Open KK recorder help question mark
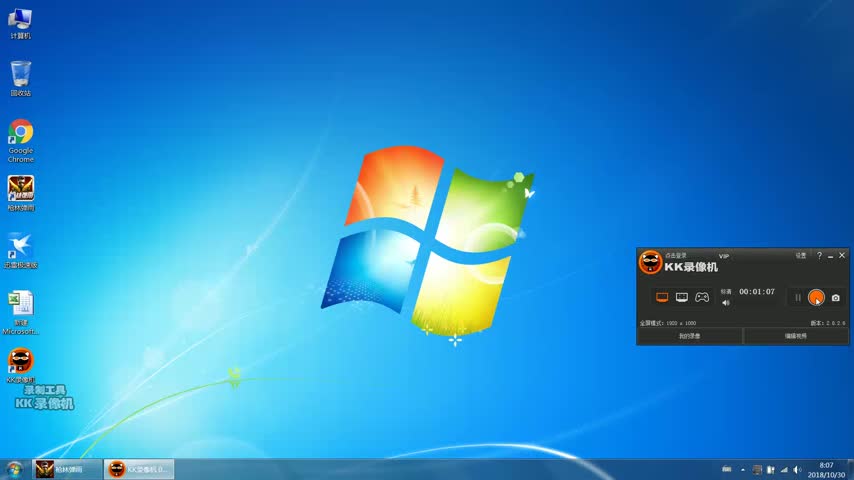This screenshot has width=854, height=480. tap(819, 256)
